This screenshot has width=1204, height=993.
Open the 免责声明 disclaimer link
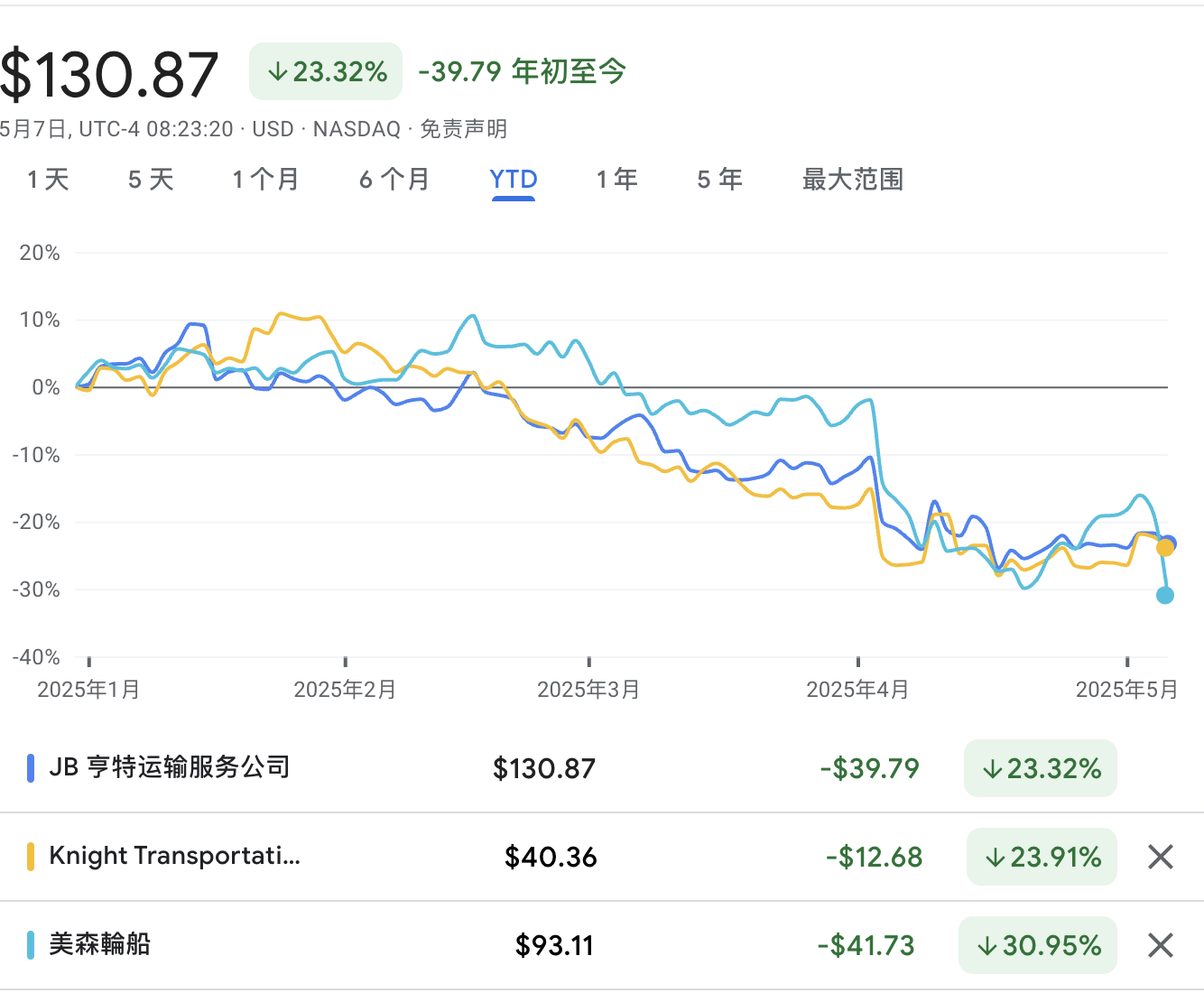point(462,129)
